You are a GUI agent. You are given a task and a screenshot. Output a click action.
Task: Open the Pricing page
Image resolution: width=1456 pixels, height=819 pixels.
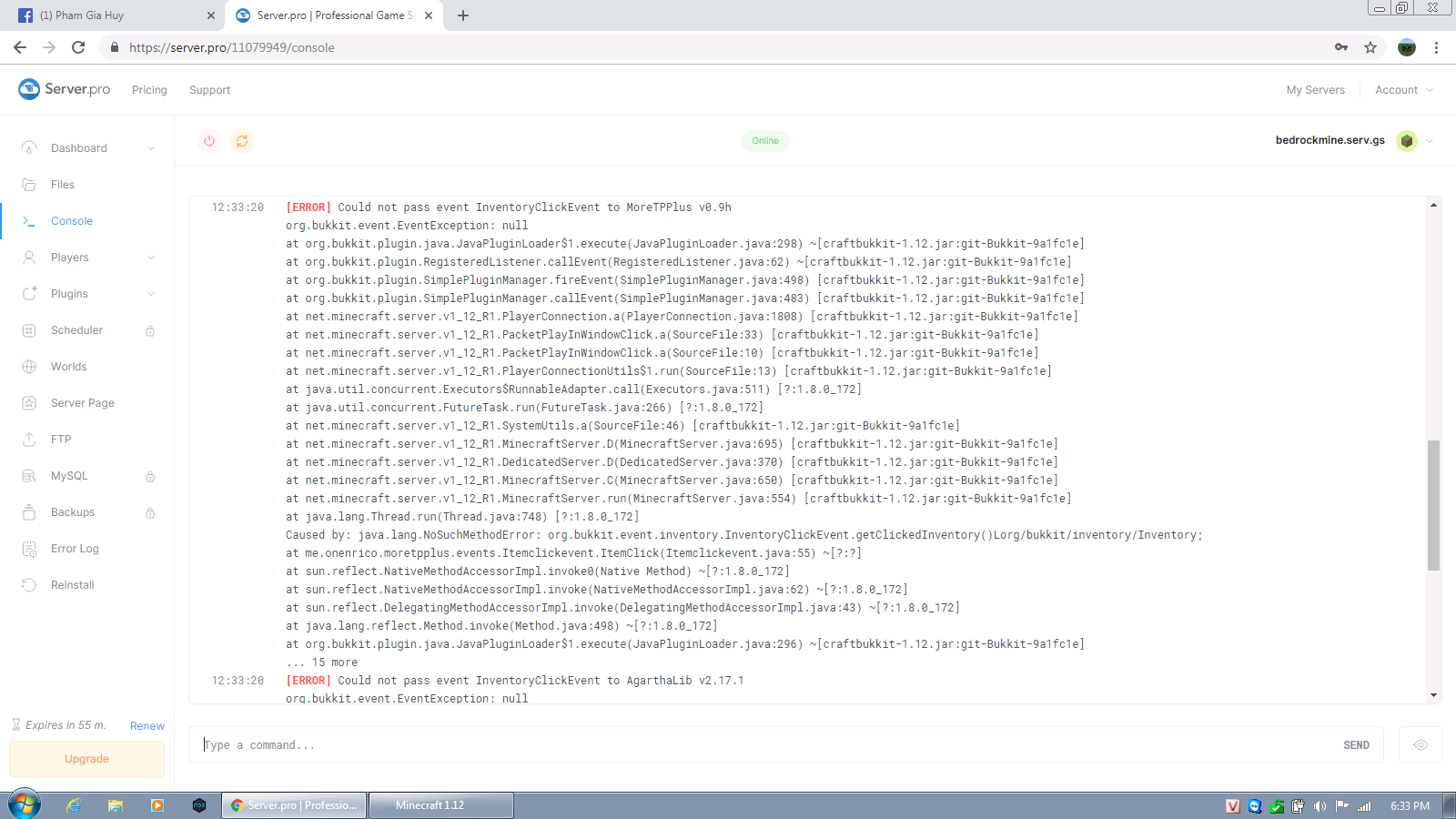point(149,90)
